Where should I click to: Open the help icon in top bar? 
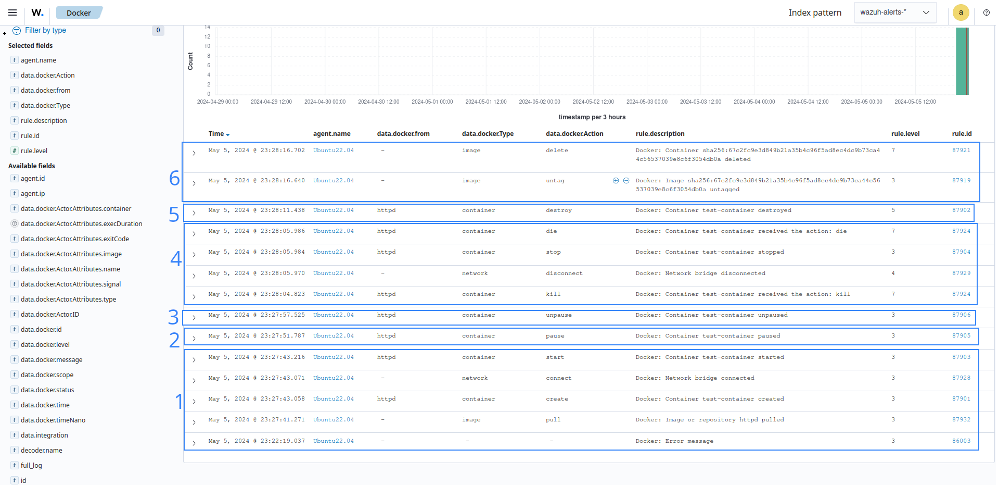985,12
